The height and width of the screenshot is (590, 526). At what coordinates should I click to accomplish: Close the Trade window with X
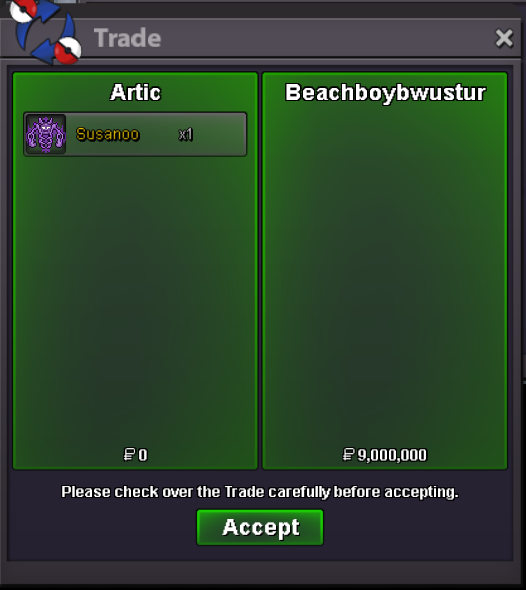504,38
